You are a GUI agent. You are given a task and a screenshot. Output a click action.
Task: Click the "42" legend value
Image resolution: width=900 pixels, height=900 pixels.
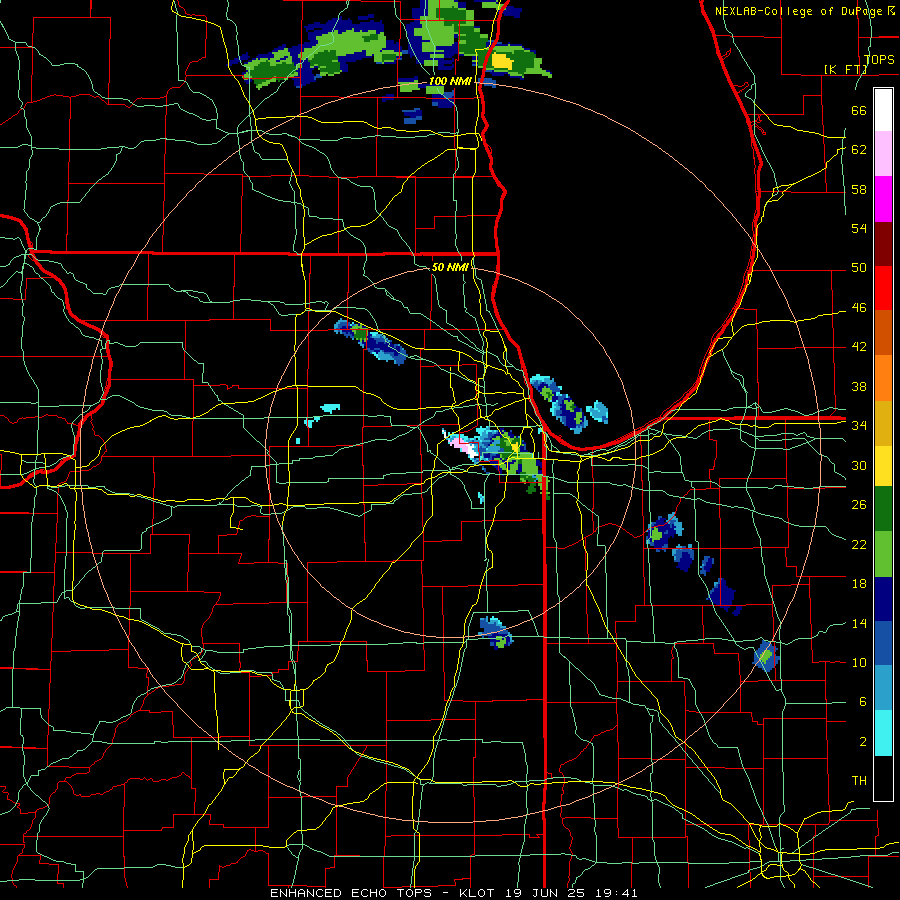(859, 347)
